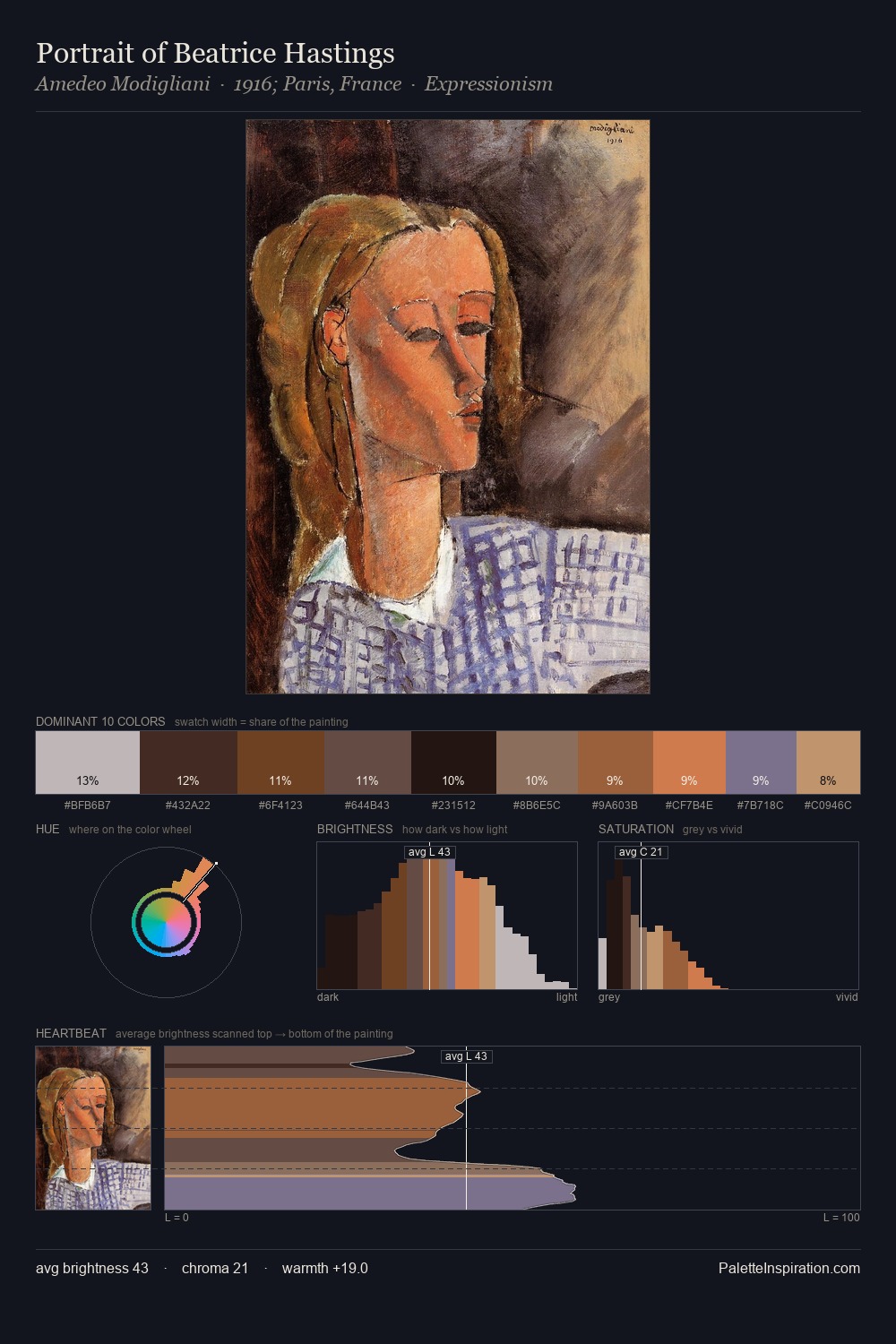Click the title Portrait of Beatrice Hastings
This screenshot has width=896, height=1344.
click(215, 53)
